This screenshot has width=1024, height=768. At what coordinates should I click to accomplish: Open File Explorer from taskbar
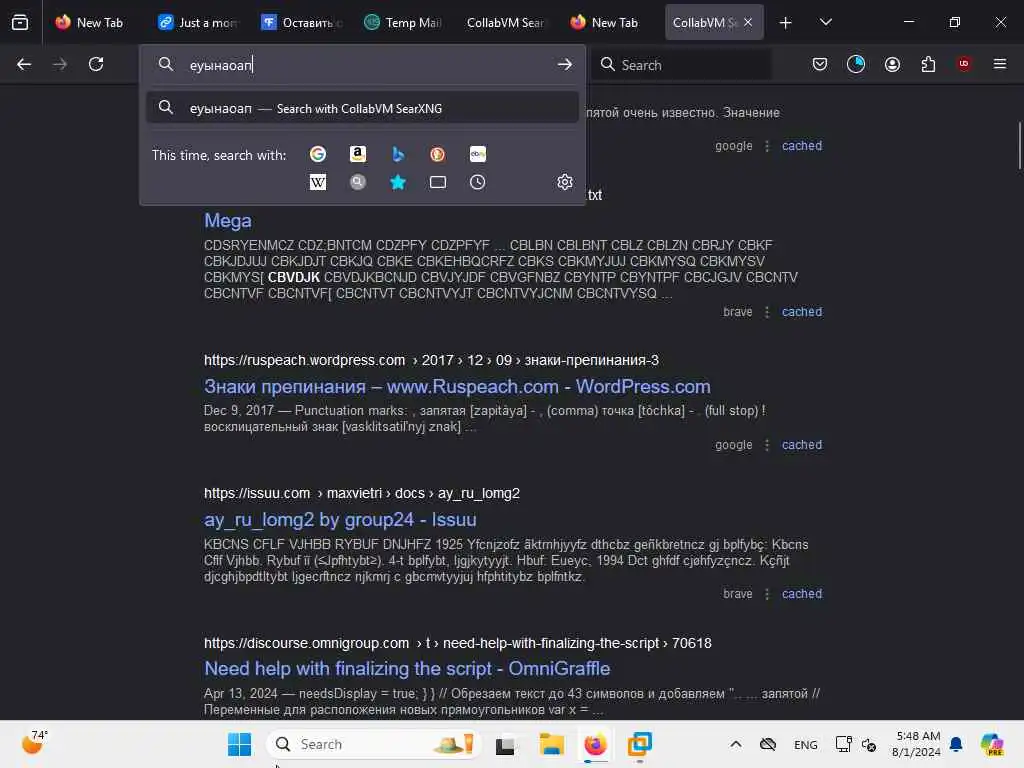coord(552,744)
